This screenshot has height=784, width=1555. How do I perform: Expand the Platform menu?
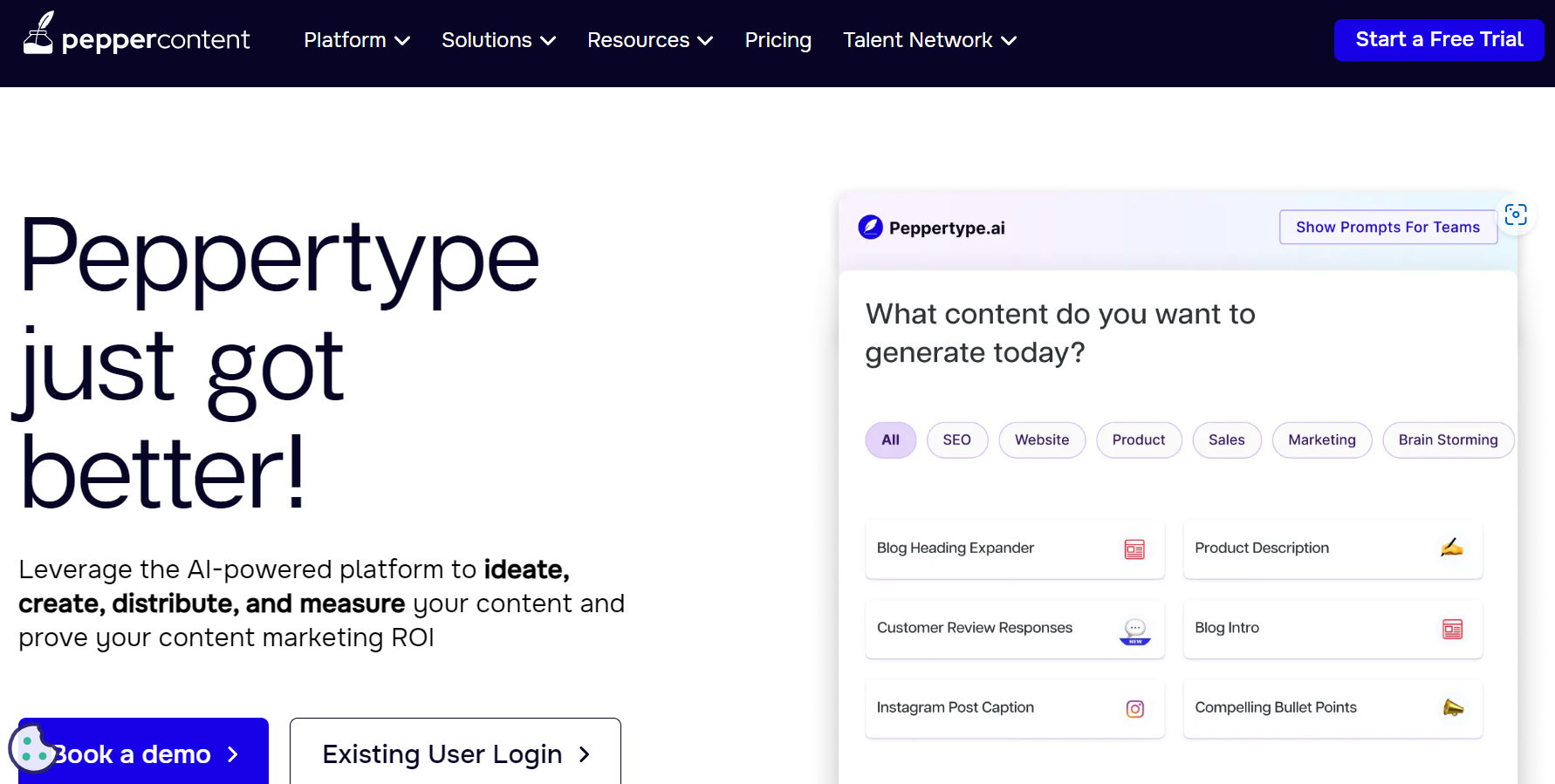point(357,40)
